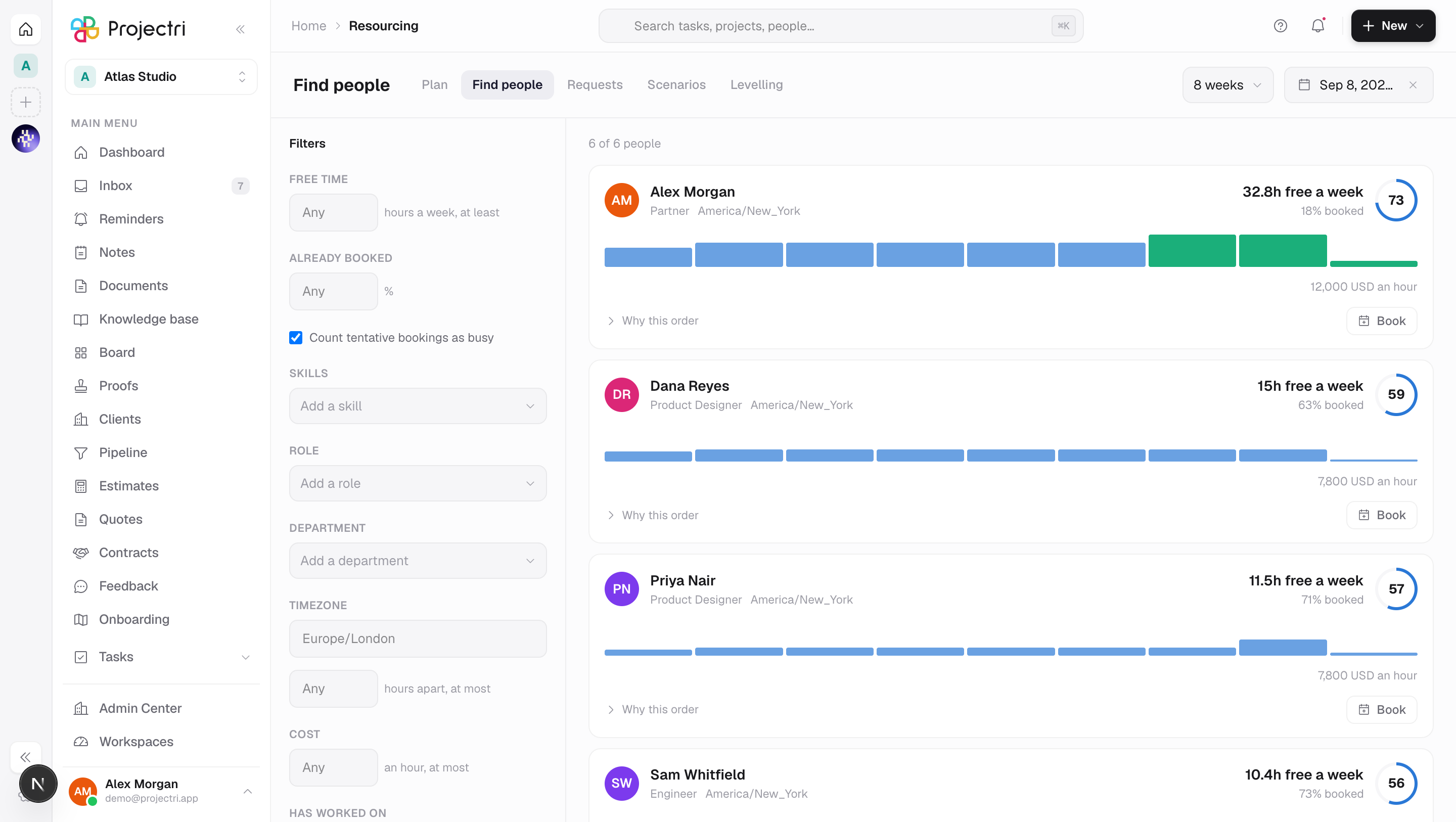Click the Cost an hour input

coord(334,768)
